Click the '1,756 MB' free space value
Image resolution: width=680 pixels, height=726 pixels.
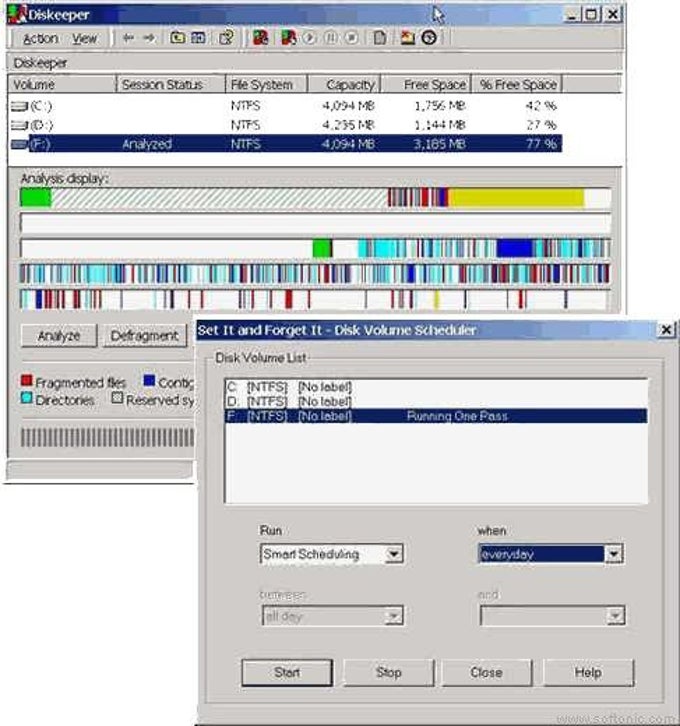click(439, 106)
